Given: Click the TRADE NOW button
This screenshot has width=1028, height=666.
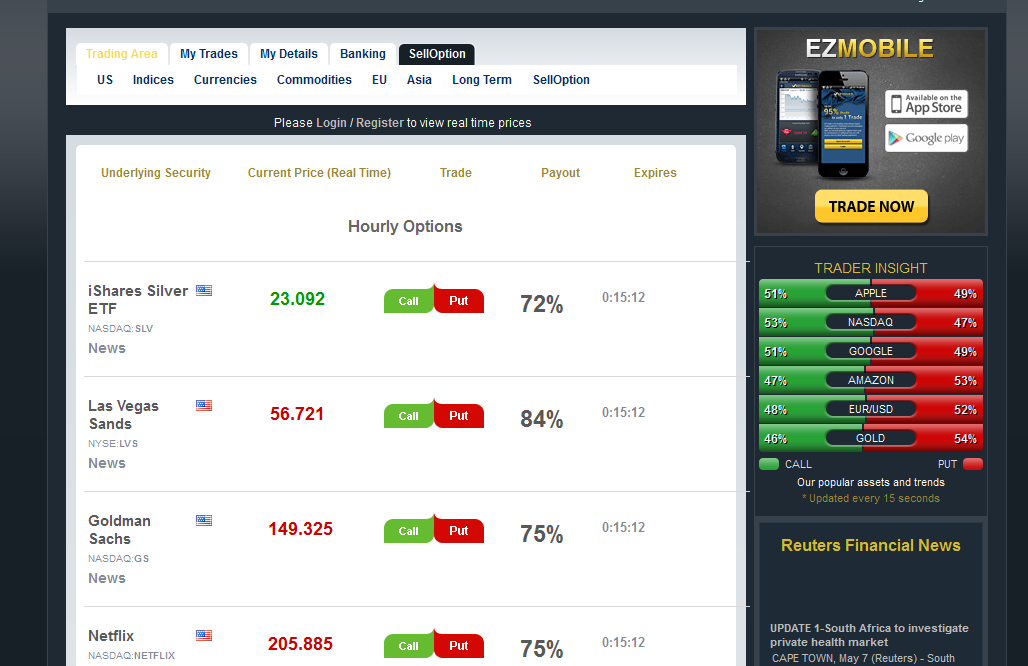Looking at the screenshot, I should coord(871,206).
